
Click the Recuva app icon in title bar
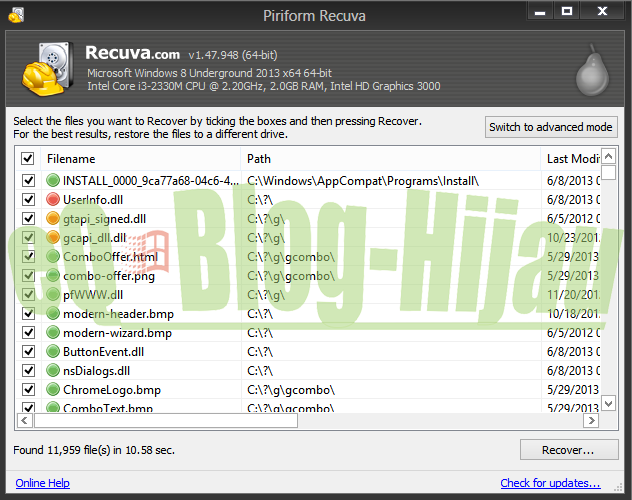[17, 15]
